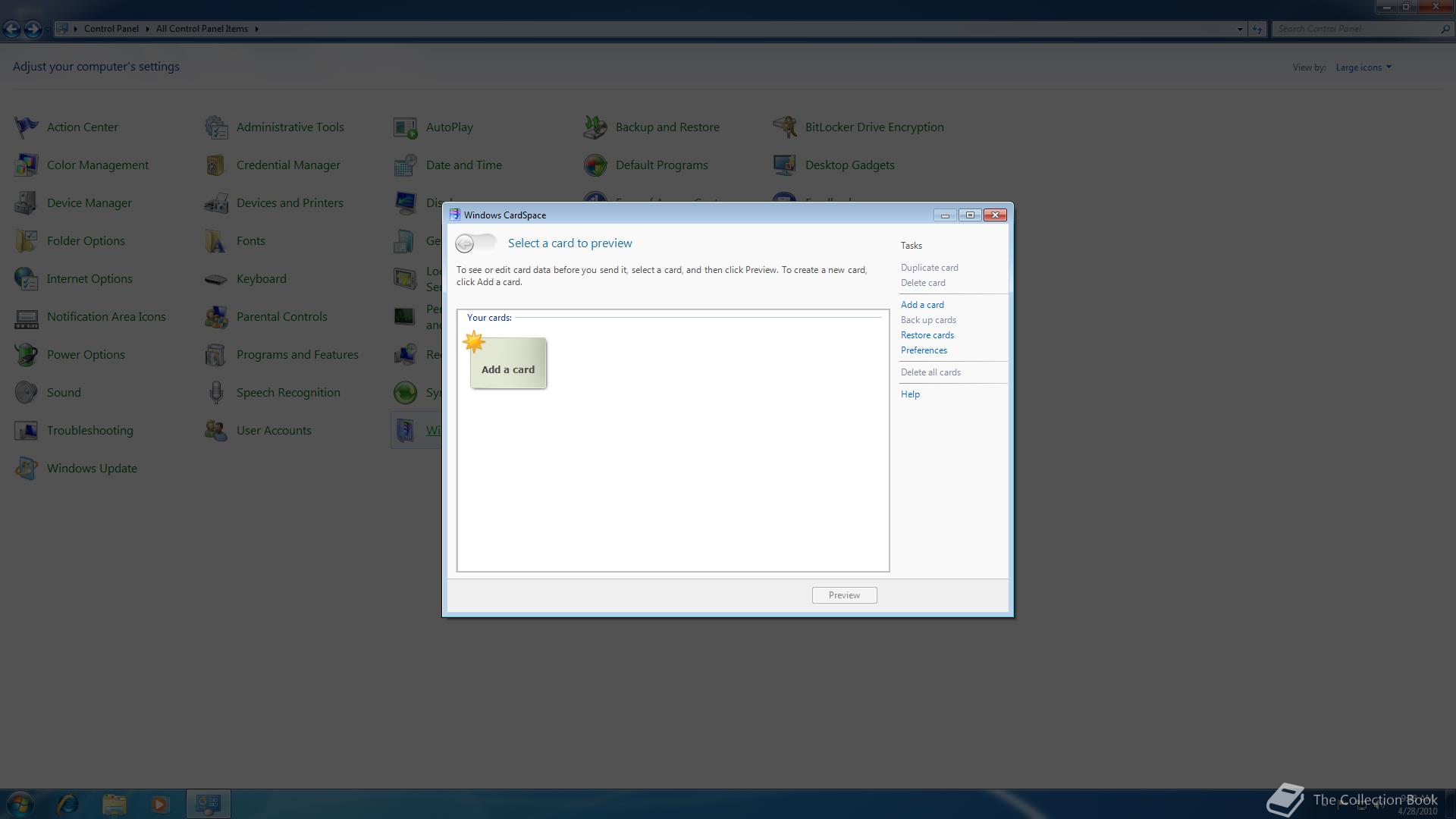Image resolution: width=1456 pixels, height=819 pixels.
Task: Maximize the Windows CardSpace window
Action: point(970,215)
